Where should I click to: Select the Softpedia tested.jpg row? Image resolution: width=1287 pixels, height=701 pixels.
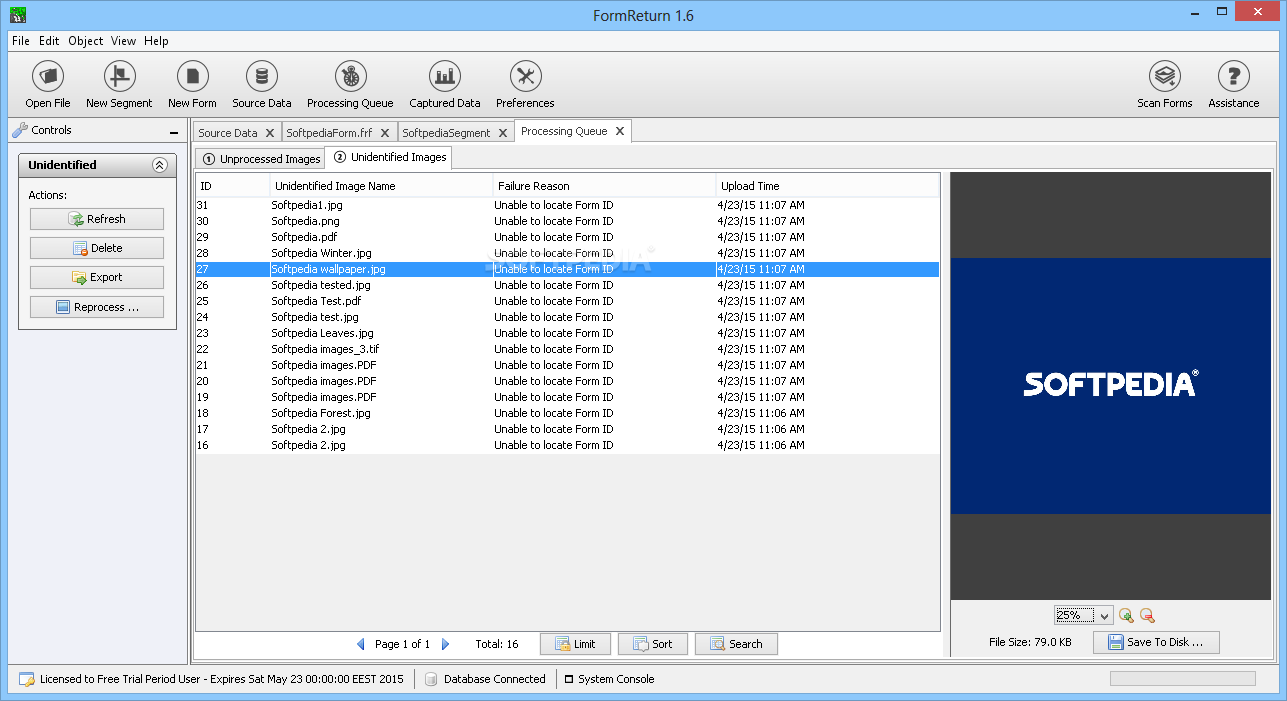[x=567, y=285]
